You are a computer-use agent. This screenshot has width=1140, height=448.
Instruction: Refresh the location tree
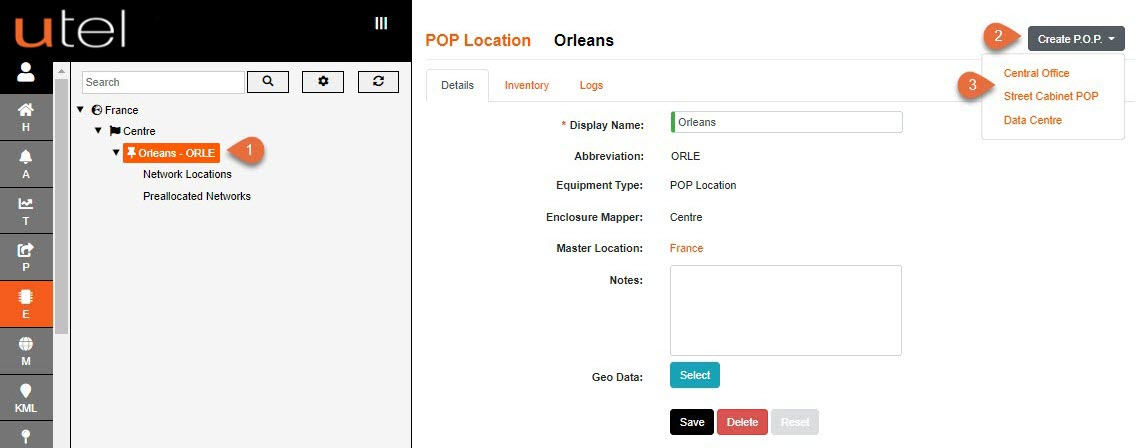point(378,82)
